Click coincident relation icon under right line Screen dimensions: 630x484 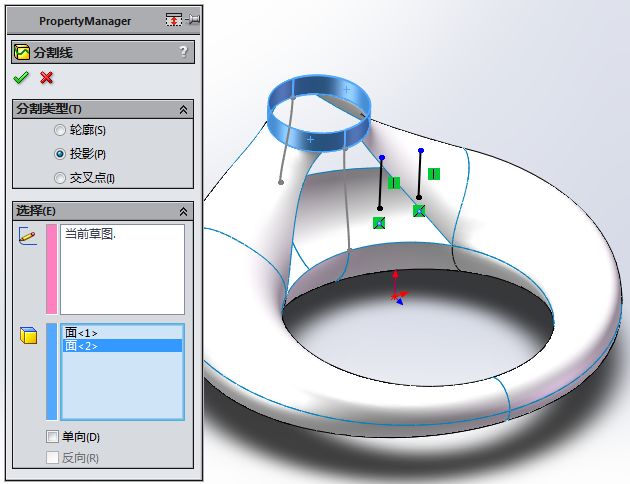(x=419, y=210)
